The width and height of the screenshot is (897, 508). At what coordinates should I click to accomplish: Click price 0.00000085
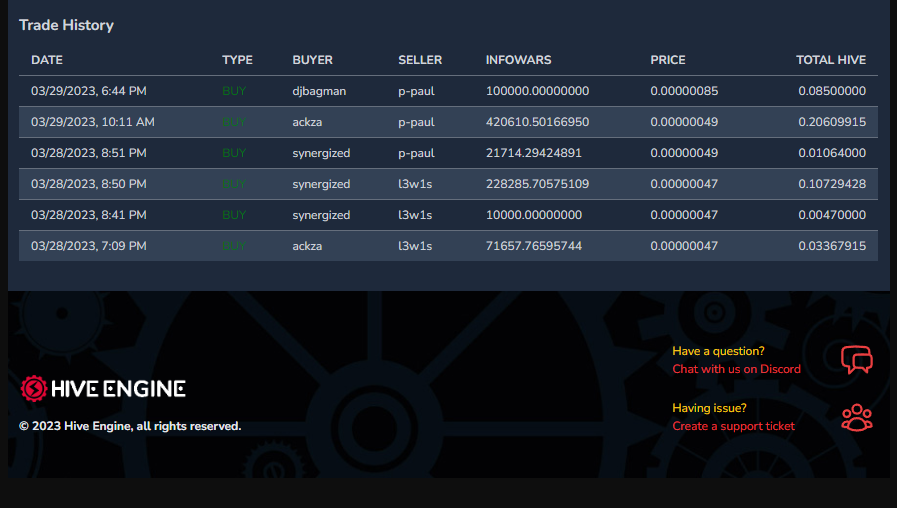click(x=684, y=91)
